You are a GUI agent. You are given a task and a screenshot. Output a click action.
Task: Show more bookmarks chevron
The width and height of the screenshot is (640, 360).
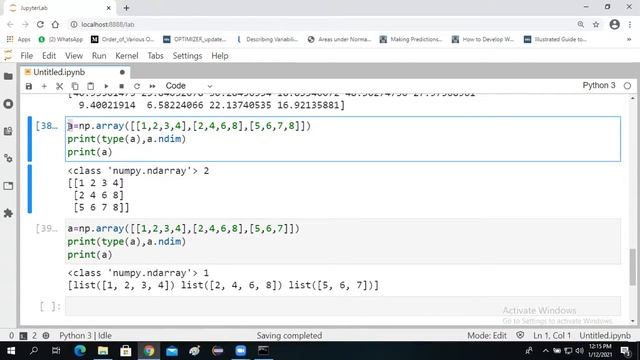tap(629, 40)
